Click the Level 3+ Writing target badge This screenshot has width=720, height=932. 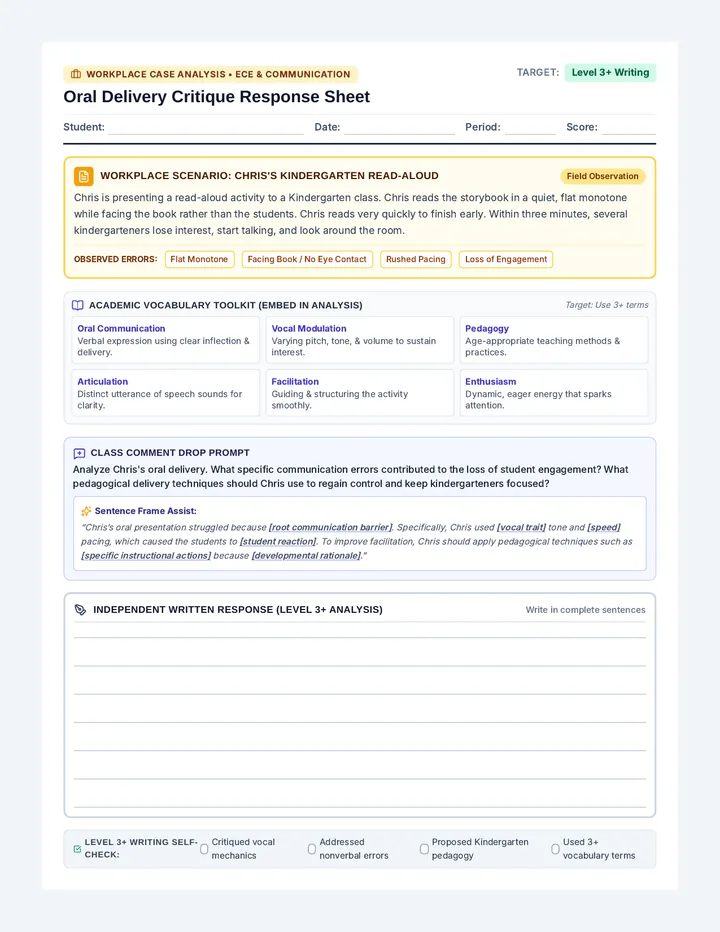click(610, 73)
